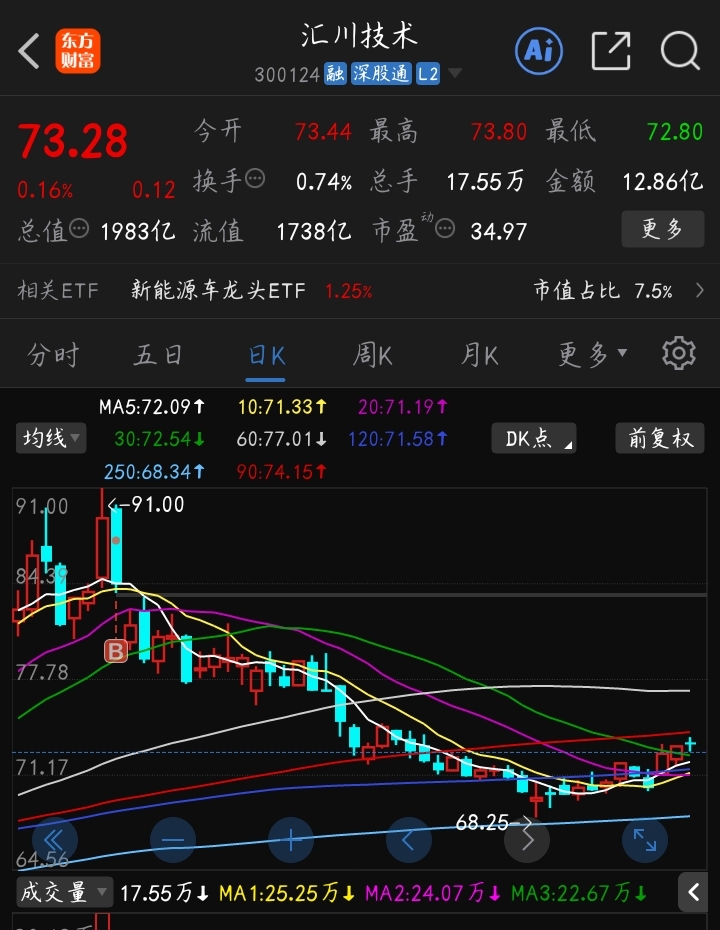Open 前复权 adjustment selector
The height and width of the screenshot is (930, 720).
tap(660, 438)
